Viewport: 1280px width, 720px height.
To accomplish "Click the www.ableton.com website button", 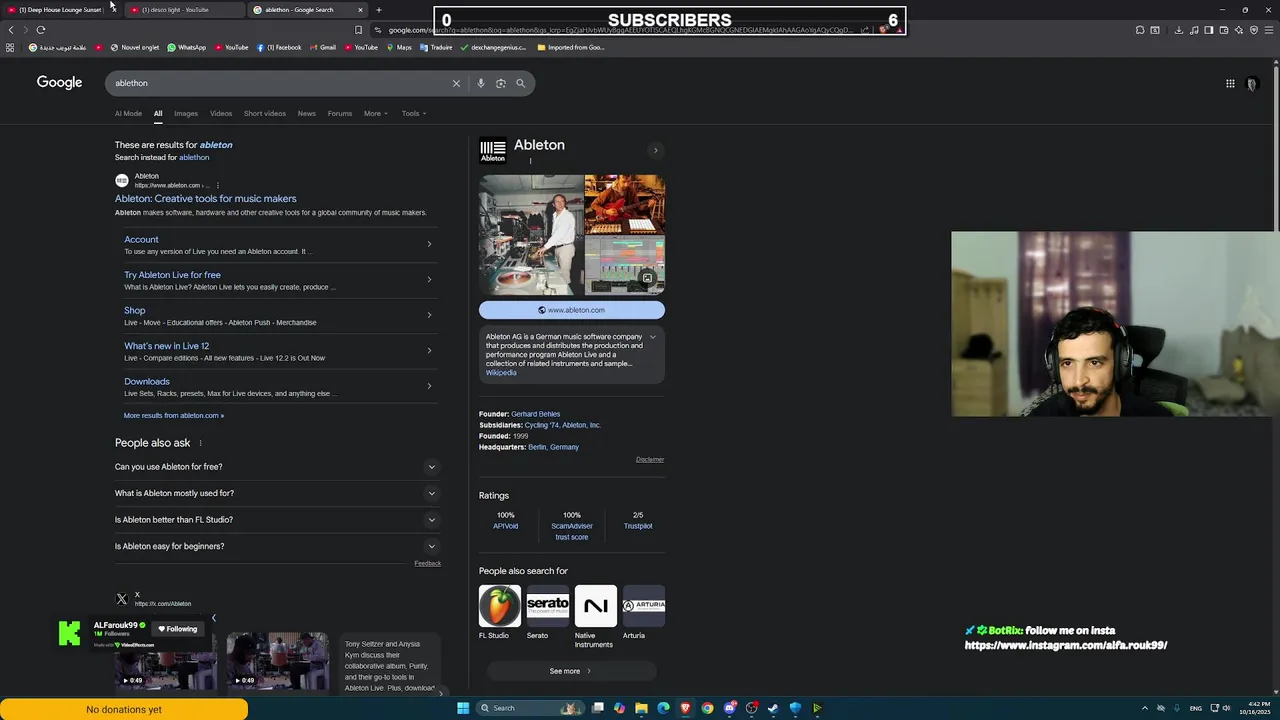I will pyautogui.click(x=572, y=310).
